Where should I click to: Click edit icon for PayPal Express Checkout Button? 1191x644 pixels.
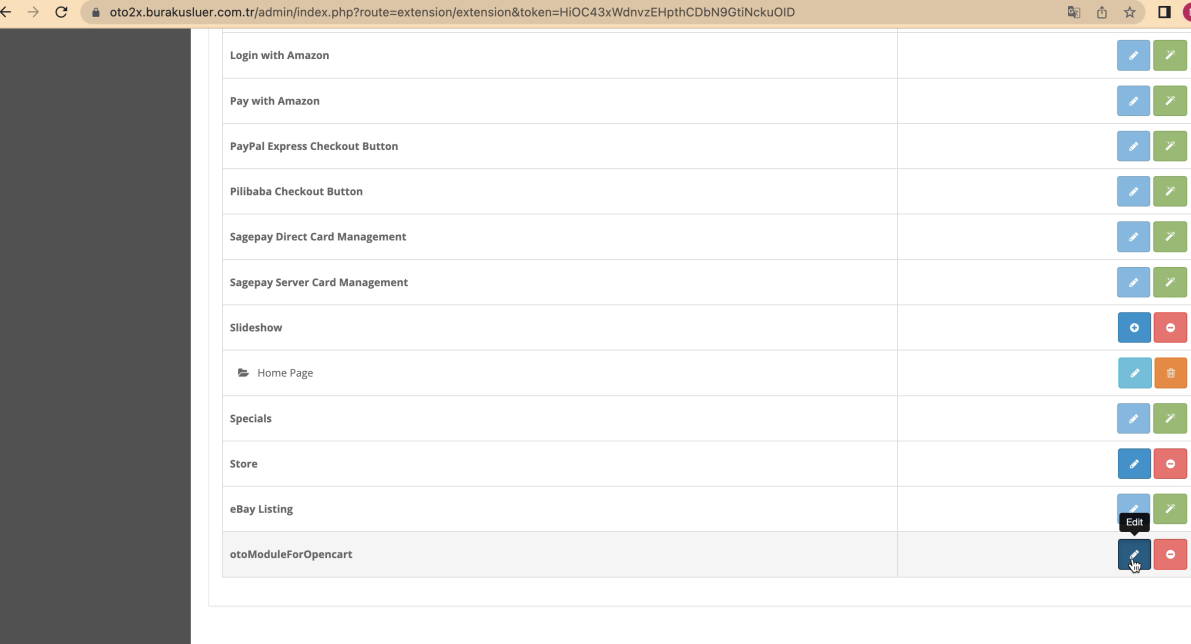point(1133,146)
